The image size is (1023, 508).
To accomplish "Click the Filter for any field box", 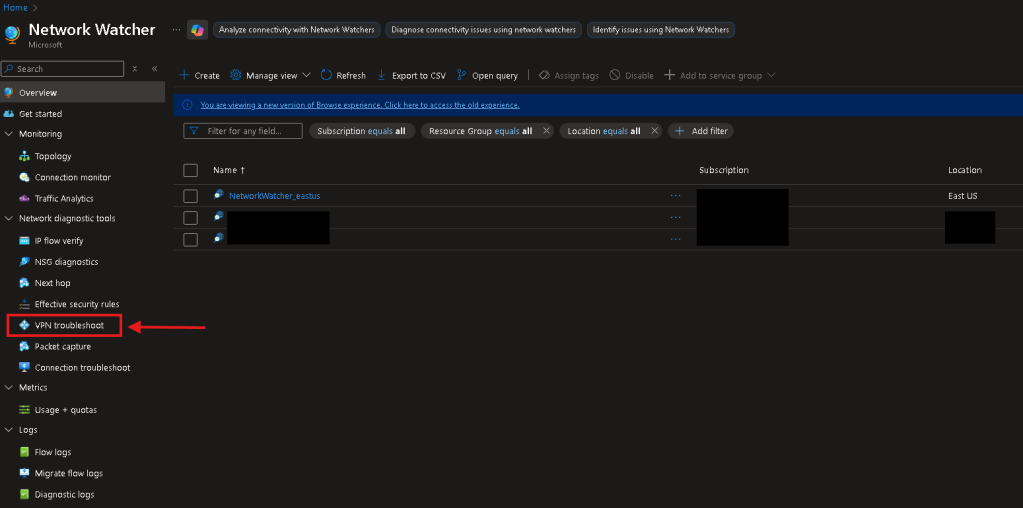I will pos(244,131).
